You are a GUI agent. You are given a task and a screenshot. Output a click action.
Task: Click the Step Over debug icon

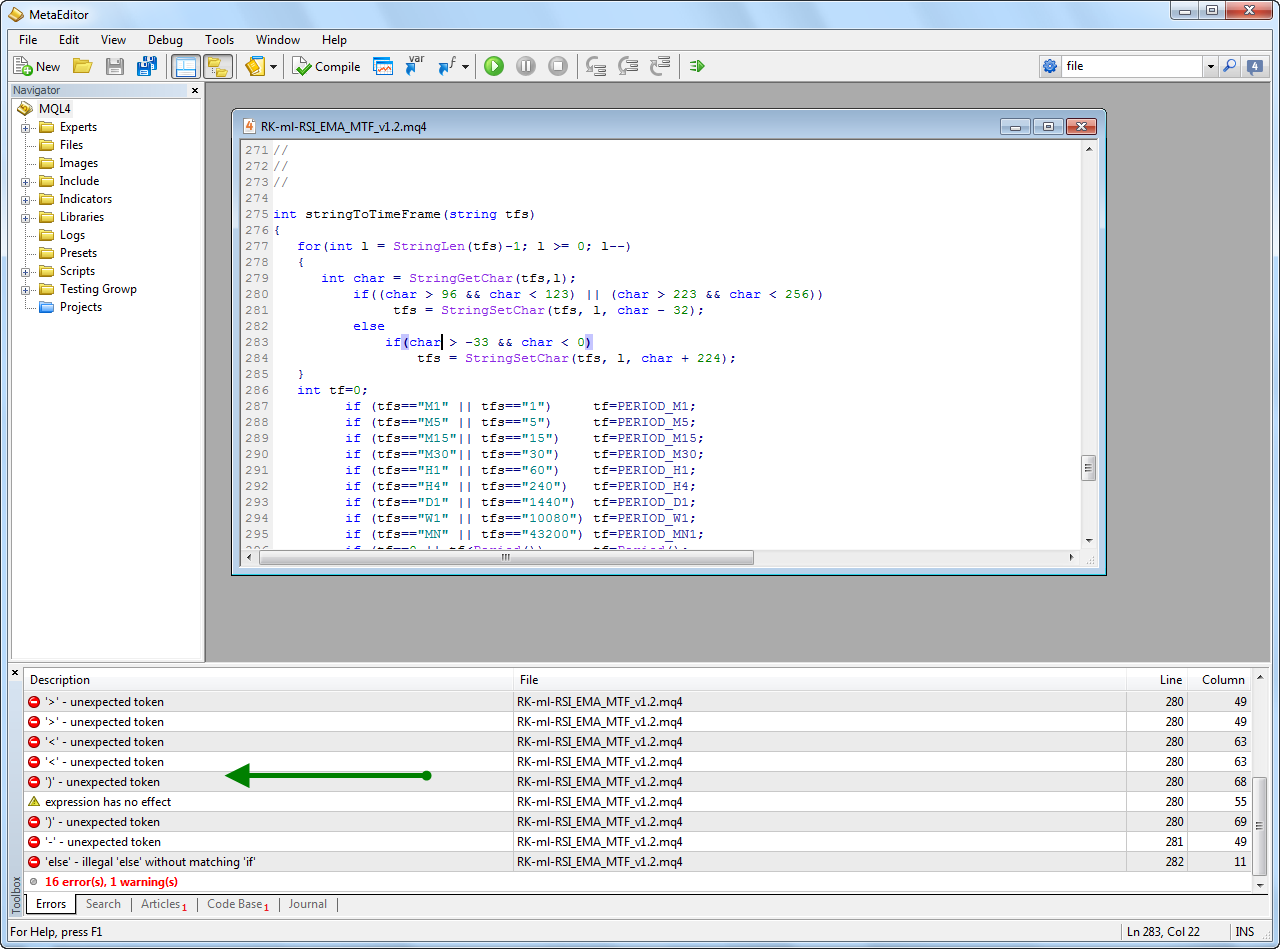pos(628,66)
